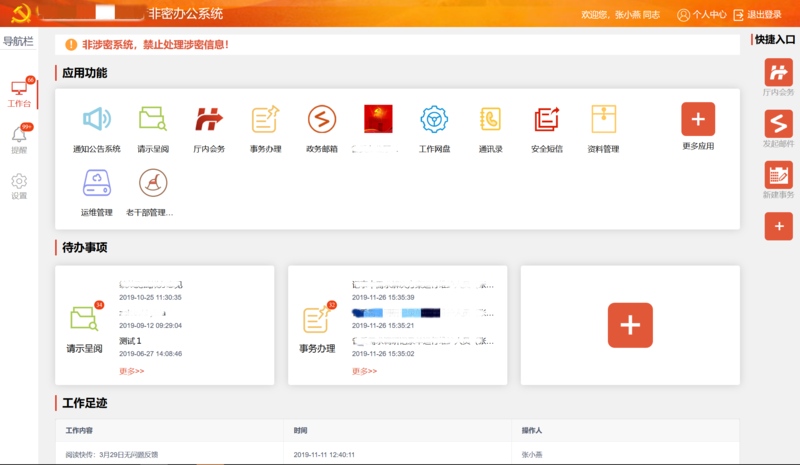Open the 资料管理 app icon
The height and width of the screenshot is (465, 800).
(603, 120)
